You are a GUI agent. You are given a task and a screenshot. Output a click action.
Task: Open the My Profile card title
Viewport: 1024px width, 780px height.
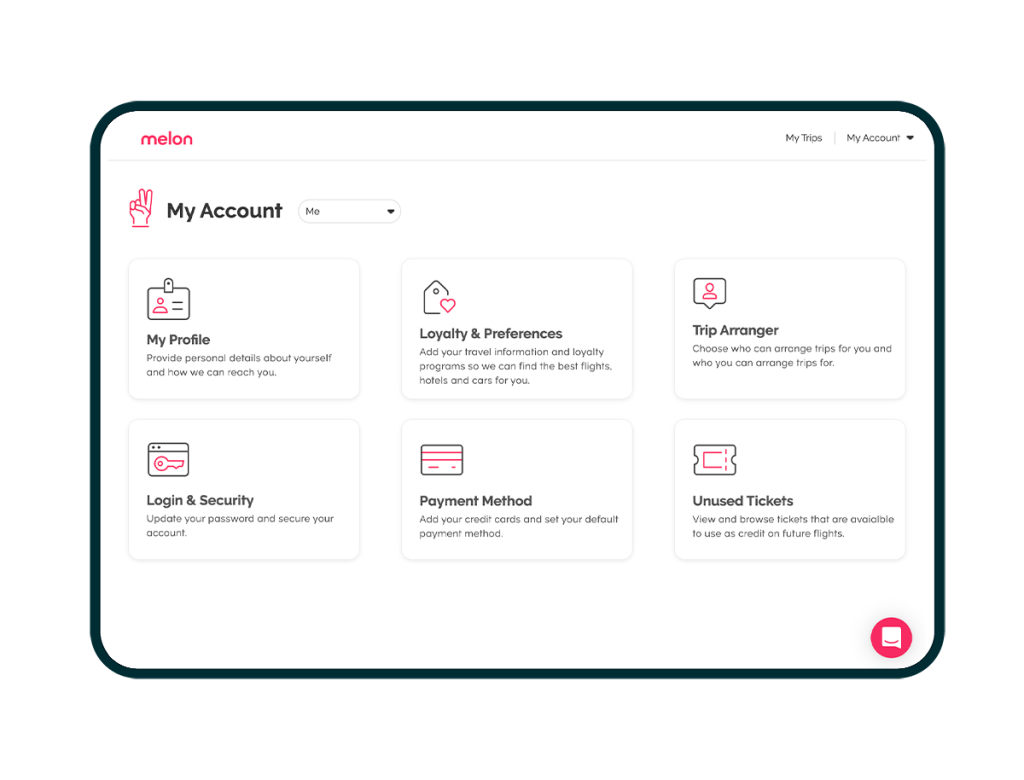click(x=178, y=340)
